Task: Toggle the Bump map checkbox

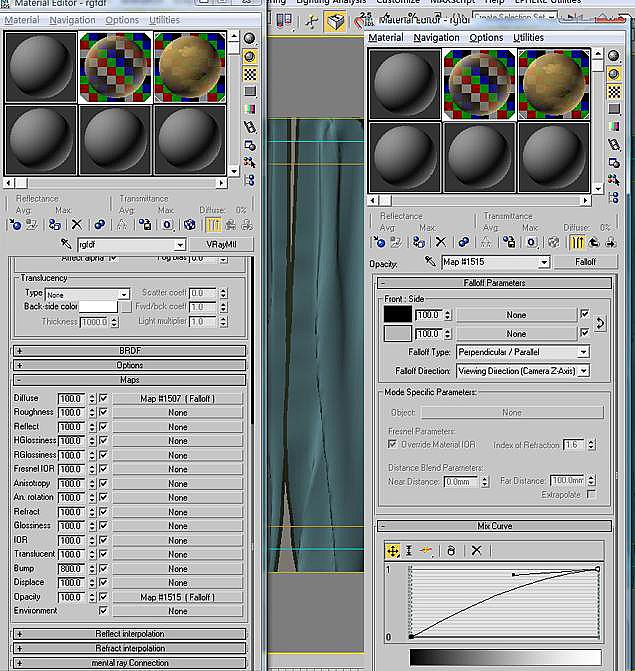Action: pos(102,568)
